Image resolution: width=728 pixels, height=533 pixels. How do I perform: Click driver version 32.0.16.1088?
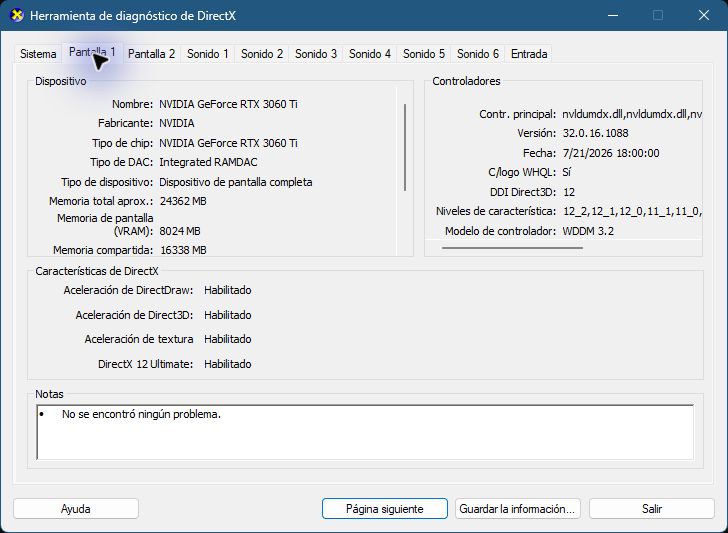[595, 133]
